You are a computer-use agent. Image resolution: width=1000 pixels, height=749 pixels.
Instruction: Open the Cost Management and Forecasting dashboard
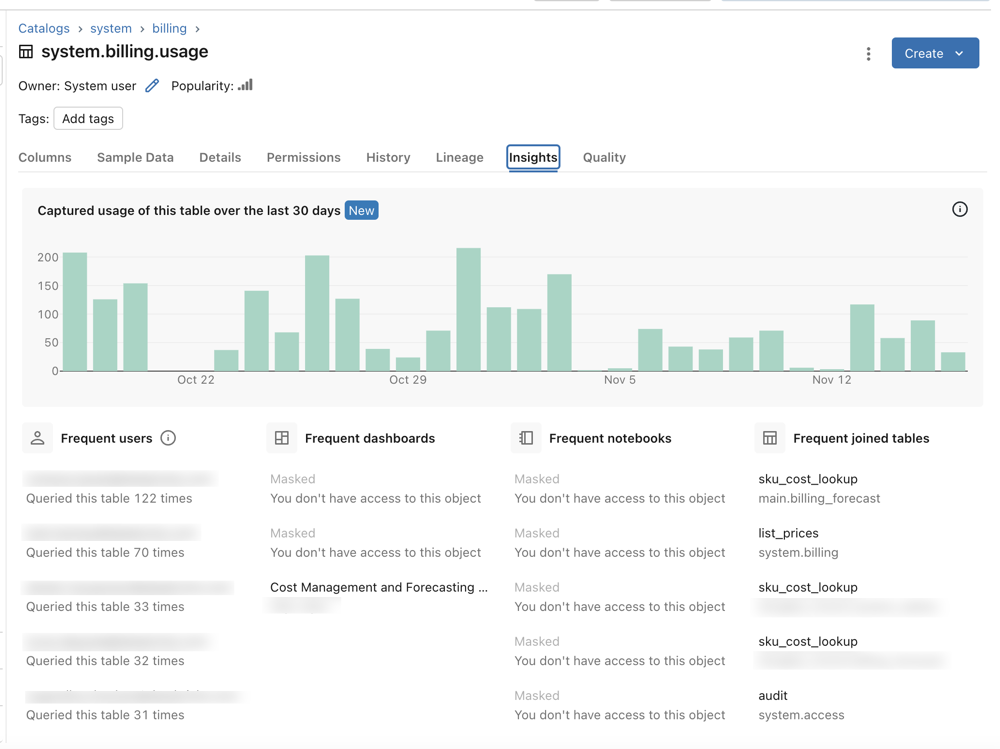379,587
